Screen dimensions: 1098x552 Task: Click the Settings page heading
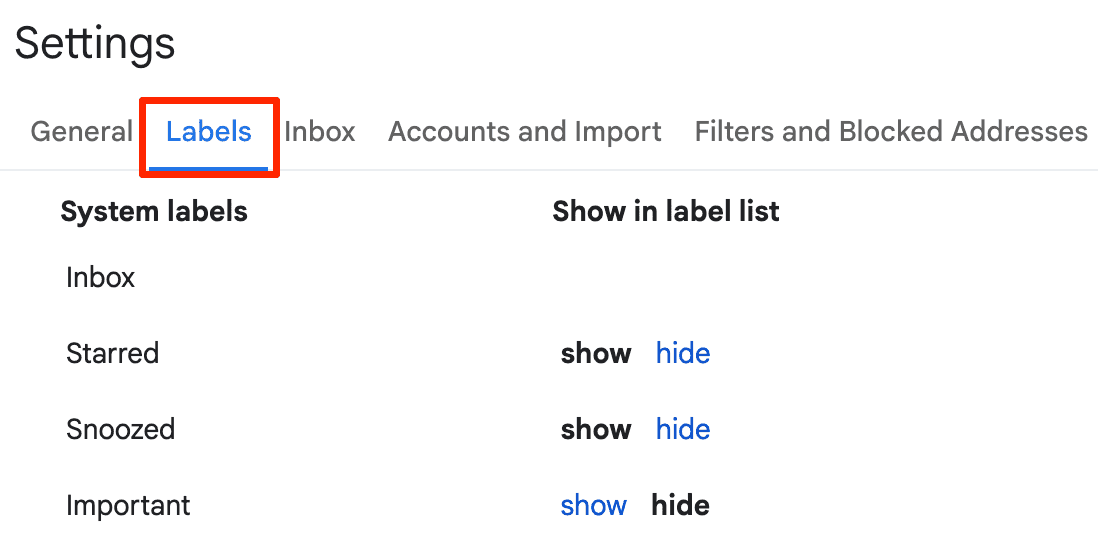[x=95, y=44]
